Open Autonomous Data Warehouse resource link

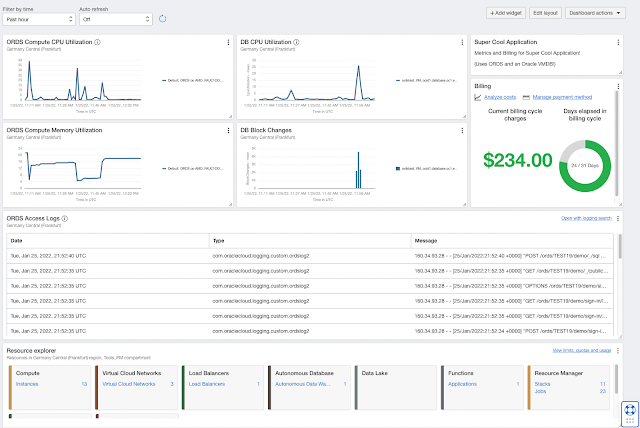(x=302, y=384)
